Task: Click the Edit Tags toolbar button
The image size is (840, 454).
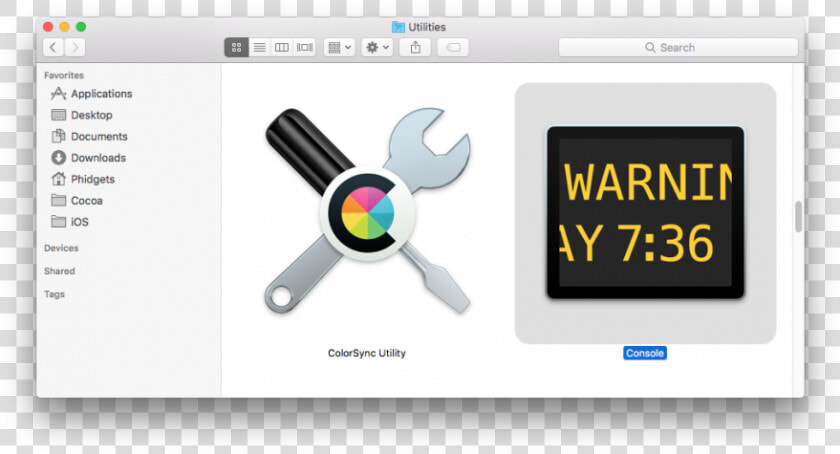Action: pyautogui.click(x=453, y=47)
